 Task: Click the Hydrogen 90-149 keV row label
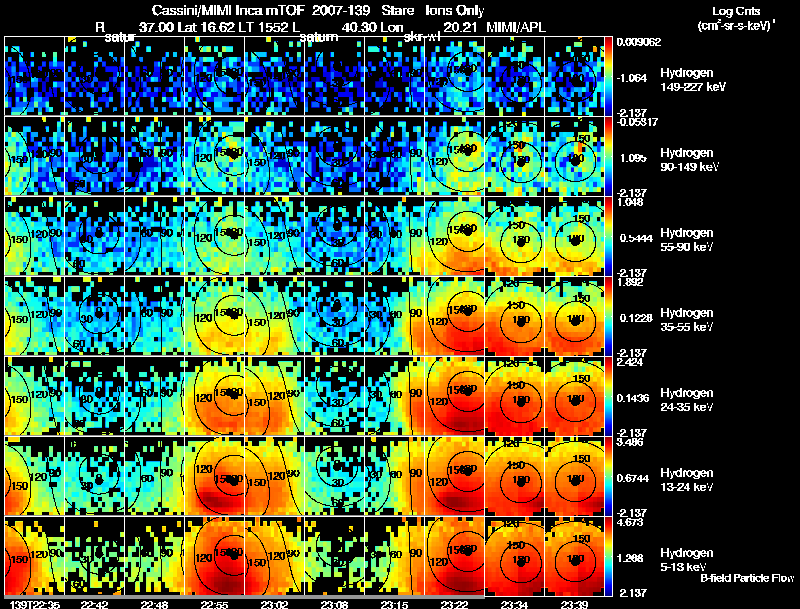point(689,160)
